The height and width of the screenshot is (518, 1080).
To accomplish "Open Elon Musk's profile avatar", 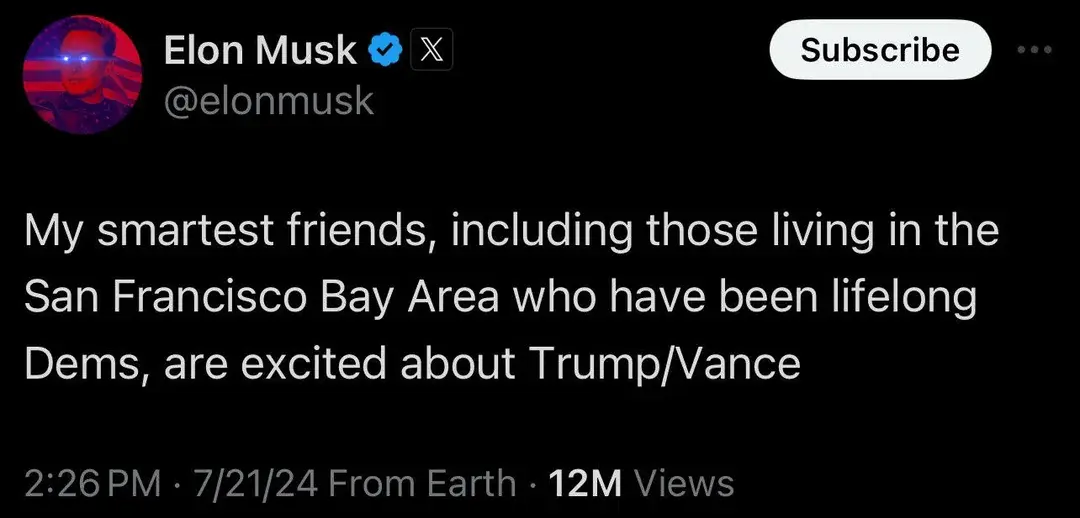I will pyautogui.click(x=82, y=73).
